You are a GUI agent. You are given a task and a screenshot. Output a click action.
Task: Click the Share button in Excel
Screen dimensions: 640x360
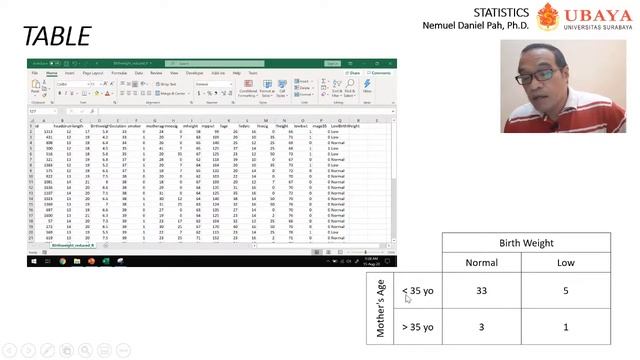[x=353, y=73]
